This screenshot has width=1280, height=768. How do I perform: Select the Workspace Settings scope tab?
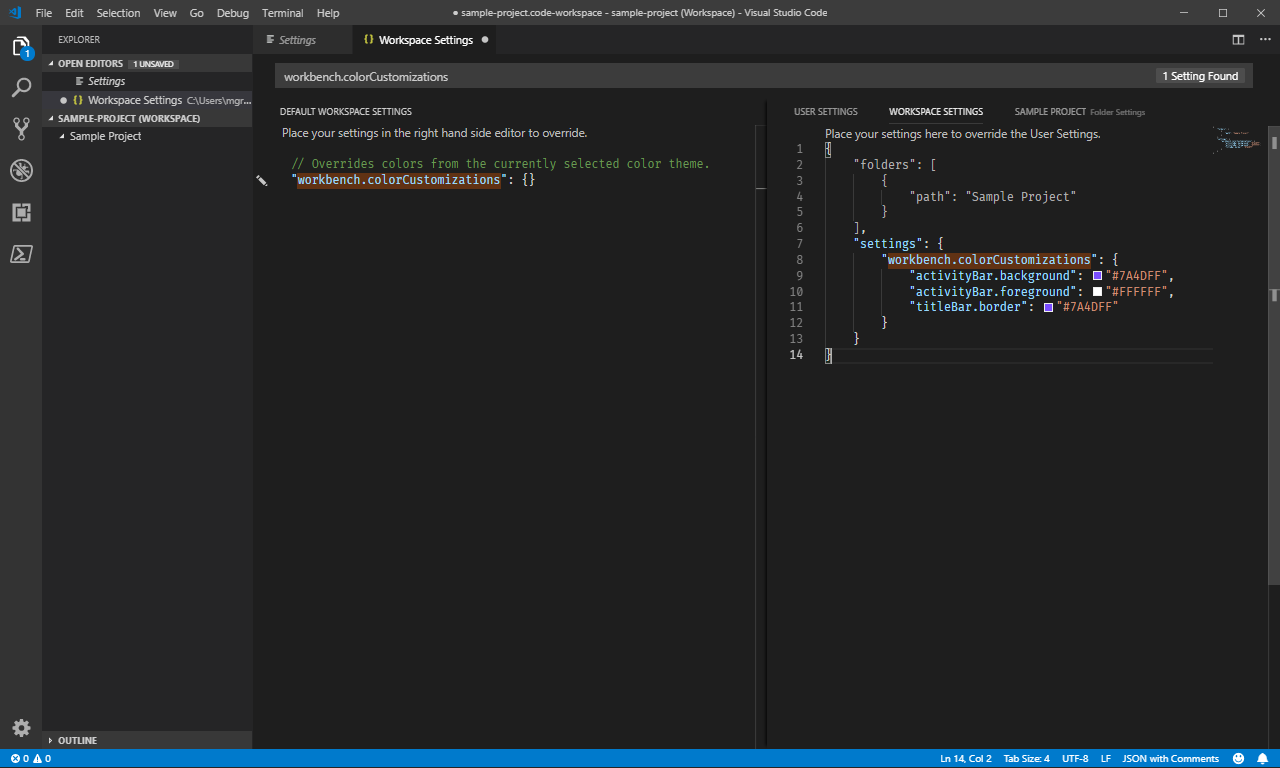click(x=936, y=112)
